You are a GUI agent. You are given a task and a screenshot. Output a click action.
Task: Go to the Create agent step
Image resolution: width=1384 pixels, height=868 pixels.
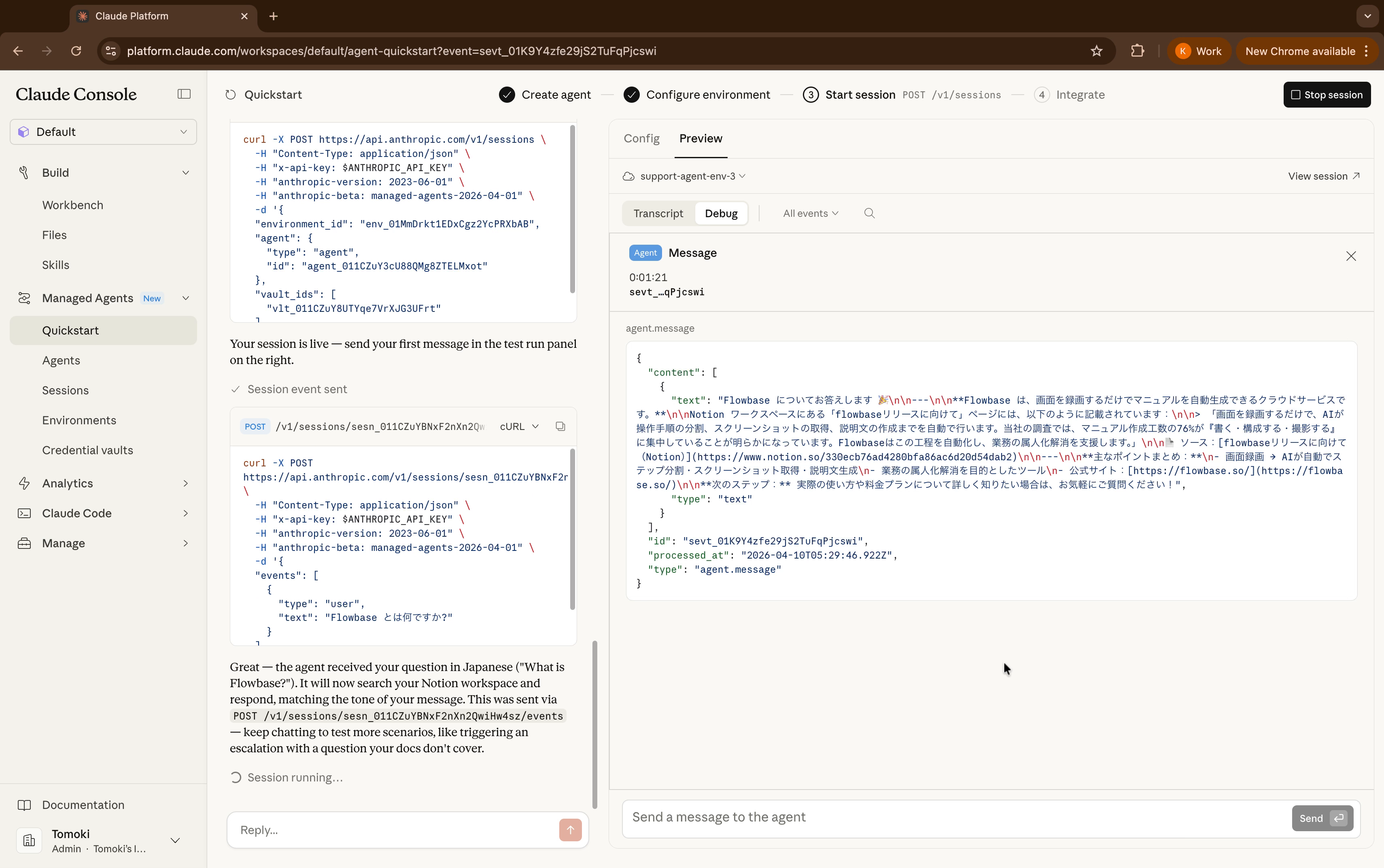click(x=544, y=95)
